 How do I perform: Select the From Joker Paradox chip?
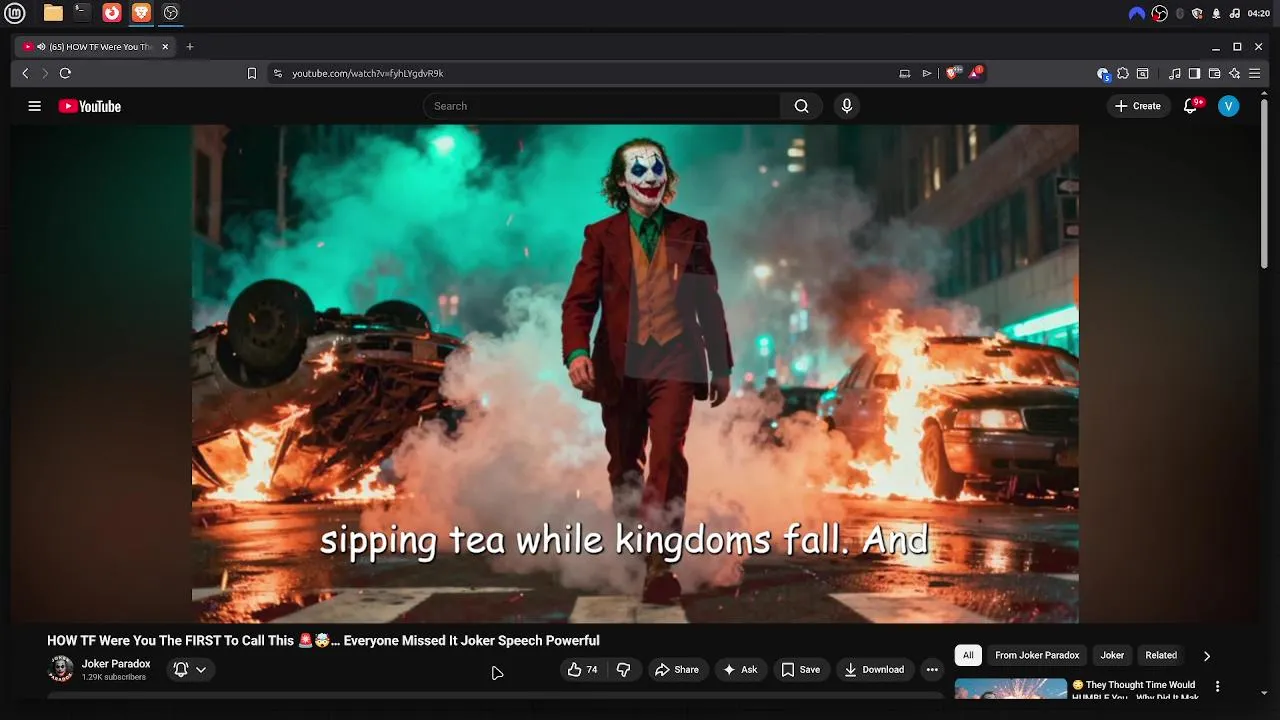[x=1037, y=655]
